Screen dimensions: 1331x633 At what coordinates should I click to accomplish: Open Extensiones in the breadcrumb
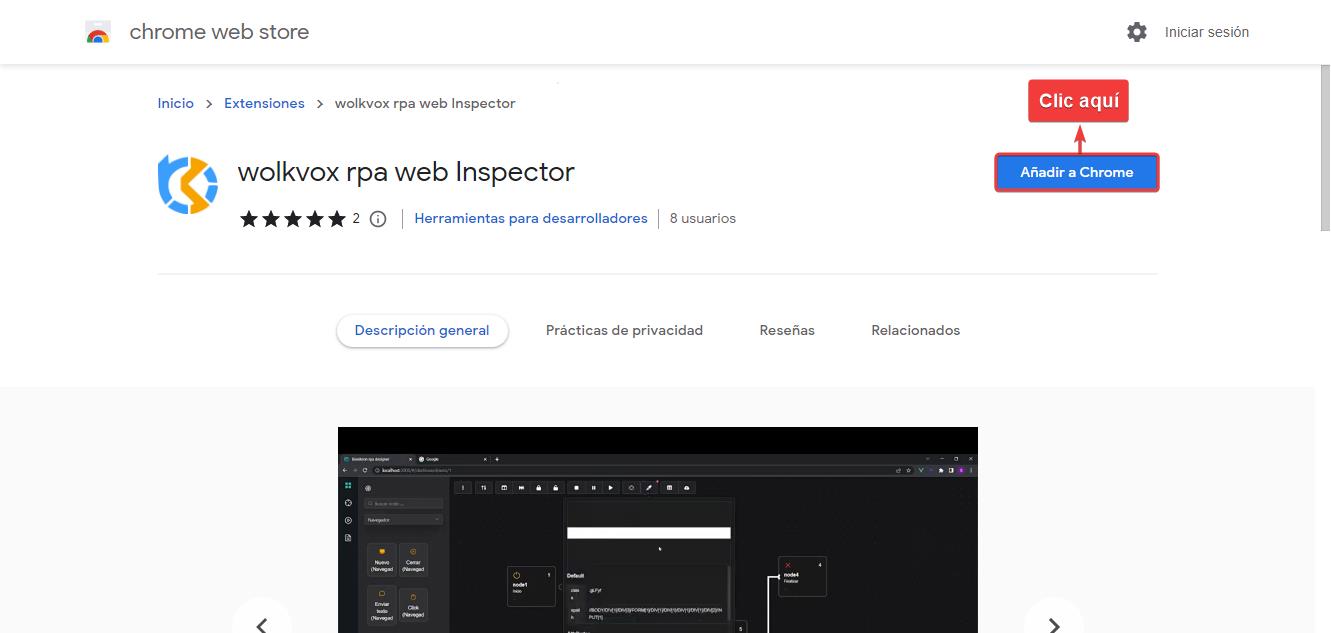[x=264, y=103]
